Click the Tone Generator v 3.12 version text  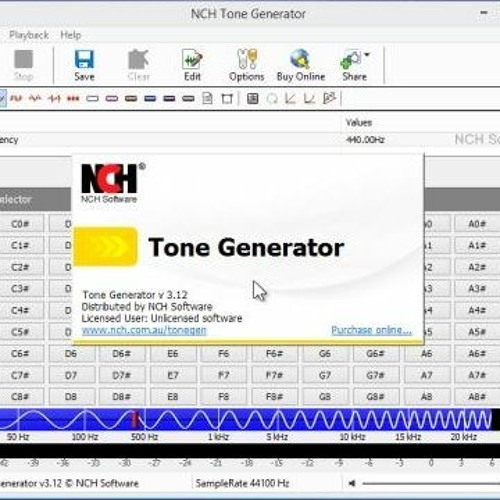[x=135, y=295]
